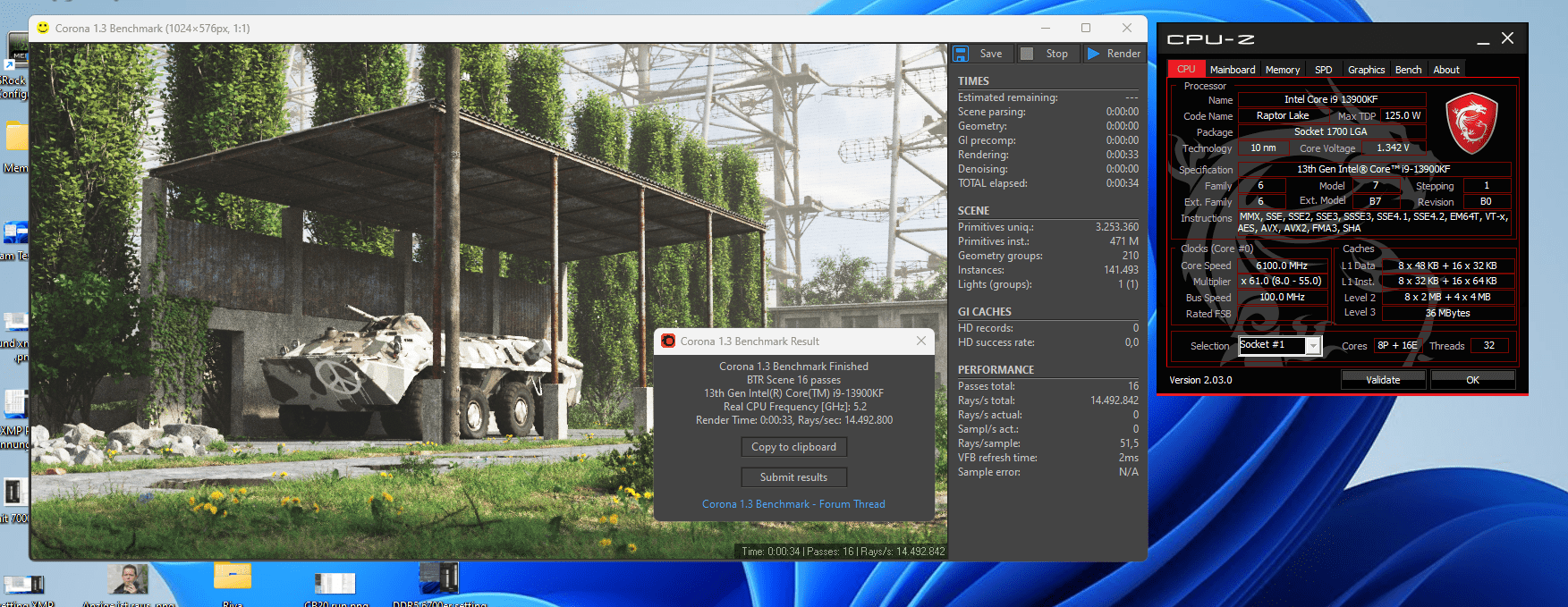Click 'Real CPU Frequency [GHz]: 5.2' result line
The height and width of the screenshot is (607, 1568).
click(x=794, y=407)
